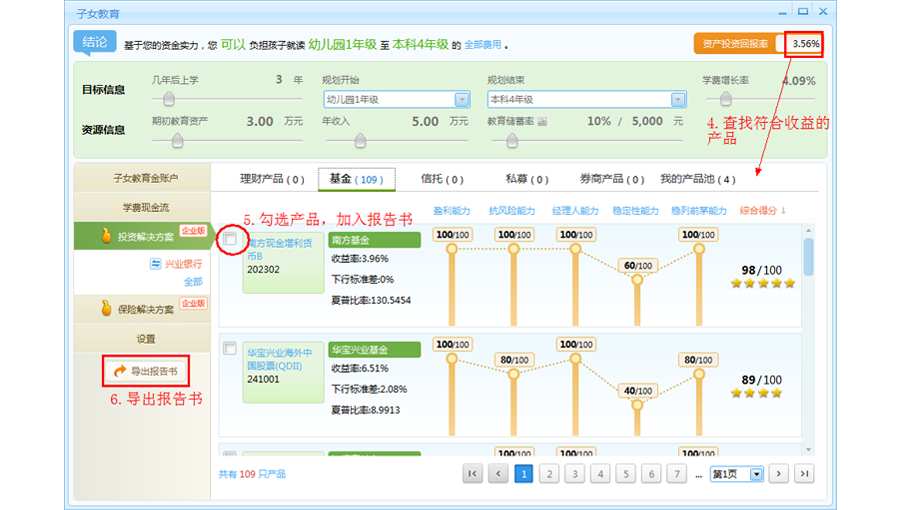
Task: Sort by 综合得分 column header
Action: 762,211
